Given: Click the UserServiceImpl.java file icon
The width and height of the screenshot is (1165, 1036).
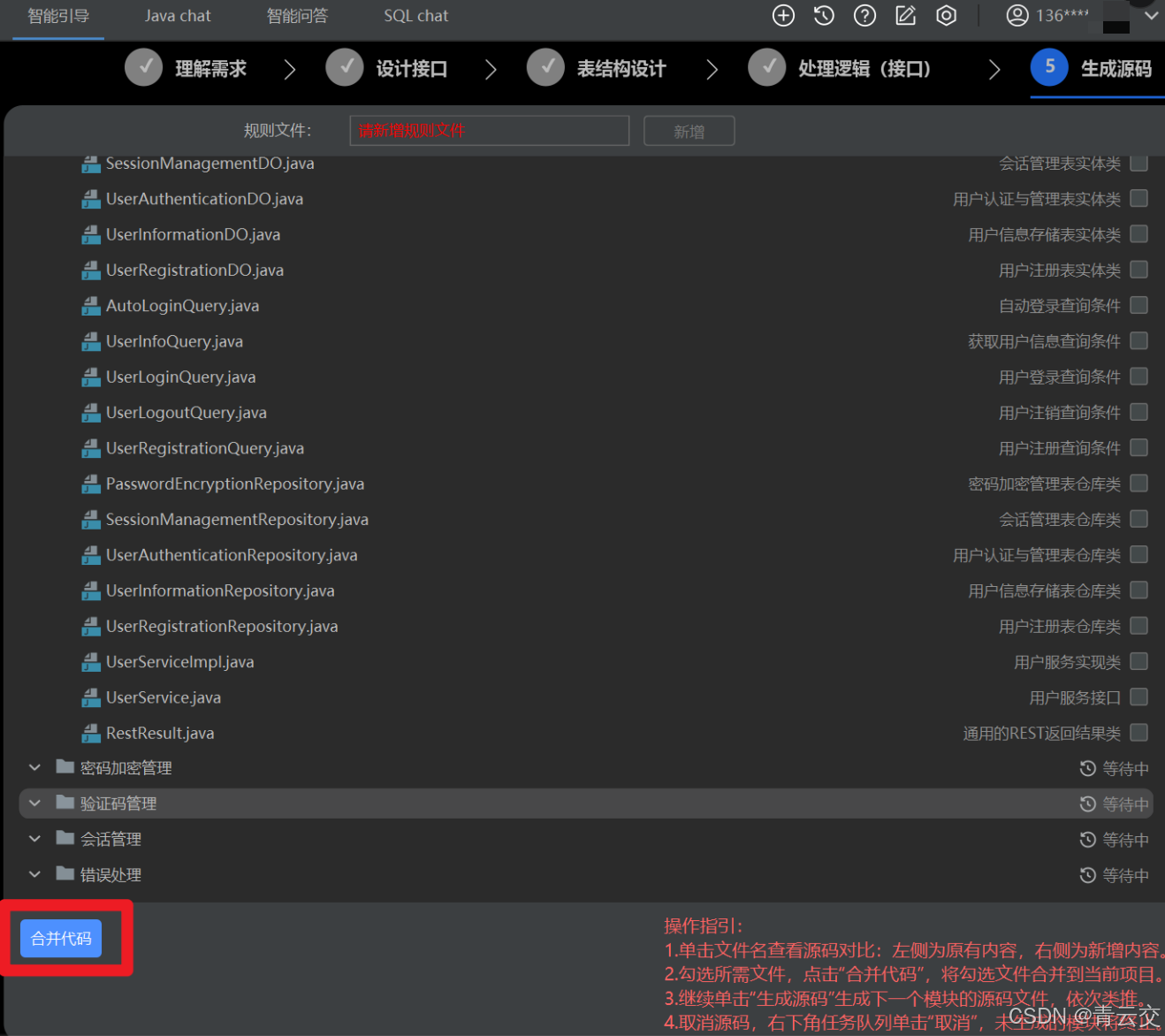Looking at the screenshot, I should (91, 662).
